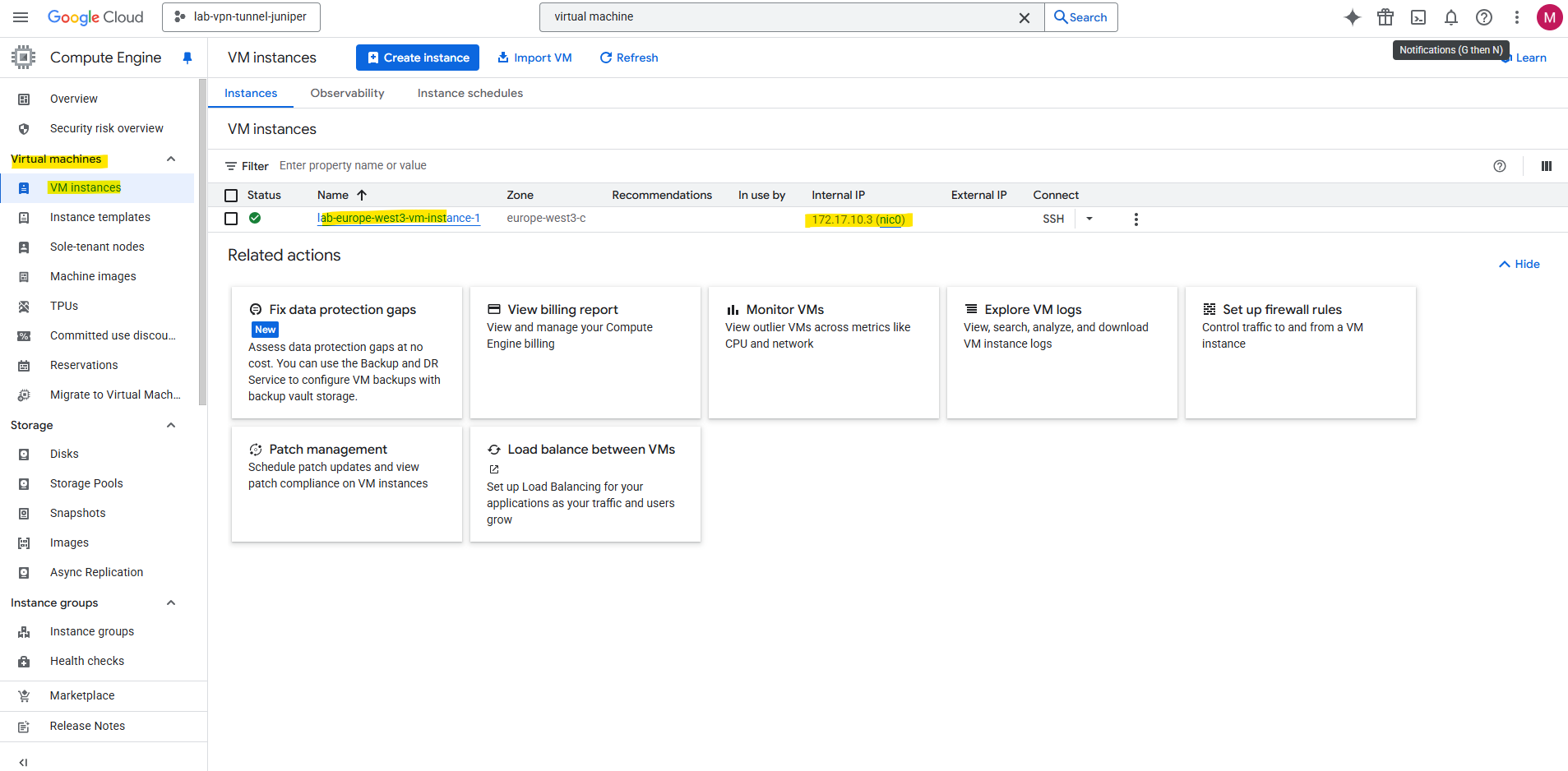
Task: Open Set up firewall rules card
Action: coord(1301,353)
